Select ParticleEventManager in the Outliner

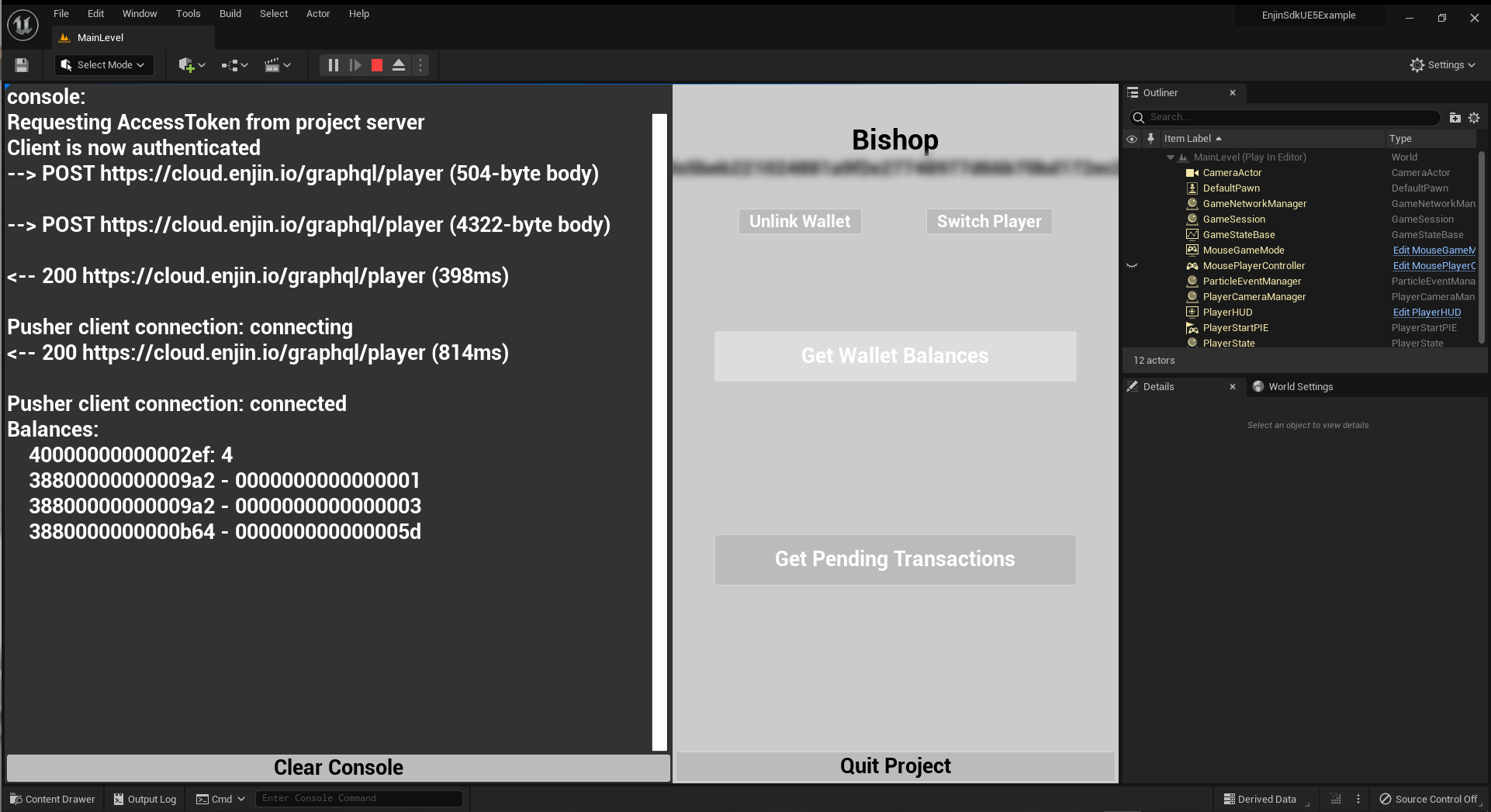[1252, 282]
